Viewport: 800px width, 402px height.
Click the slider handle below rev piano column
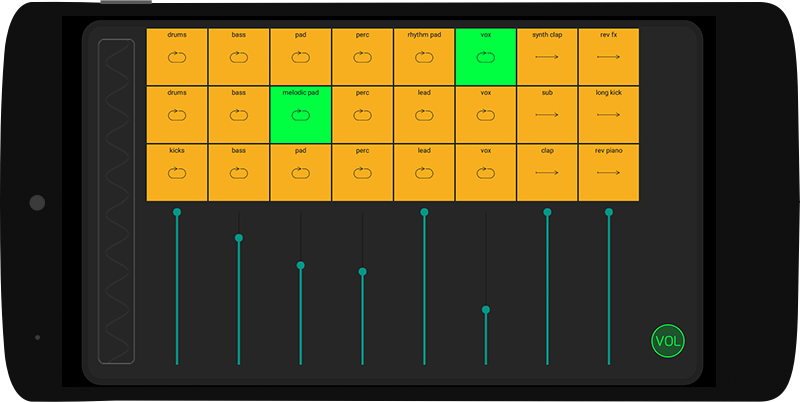609,212
